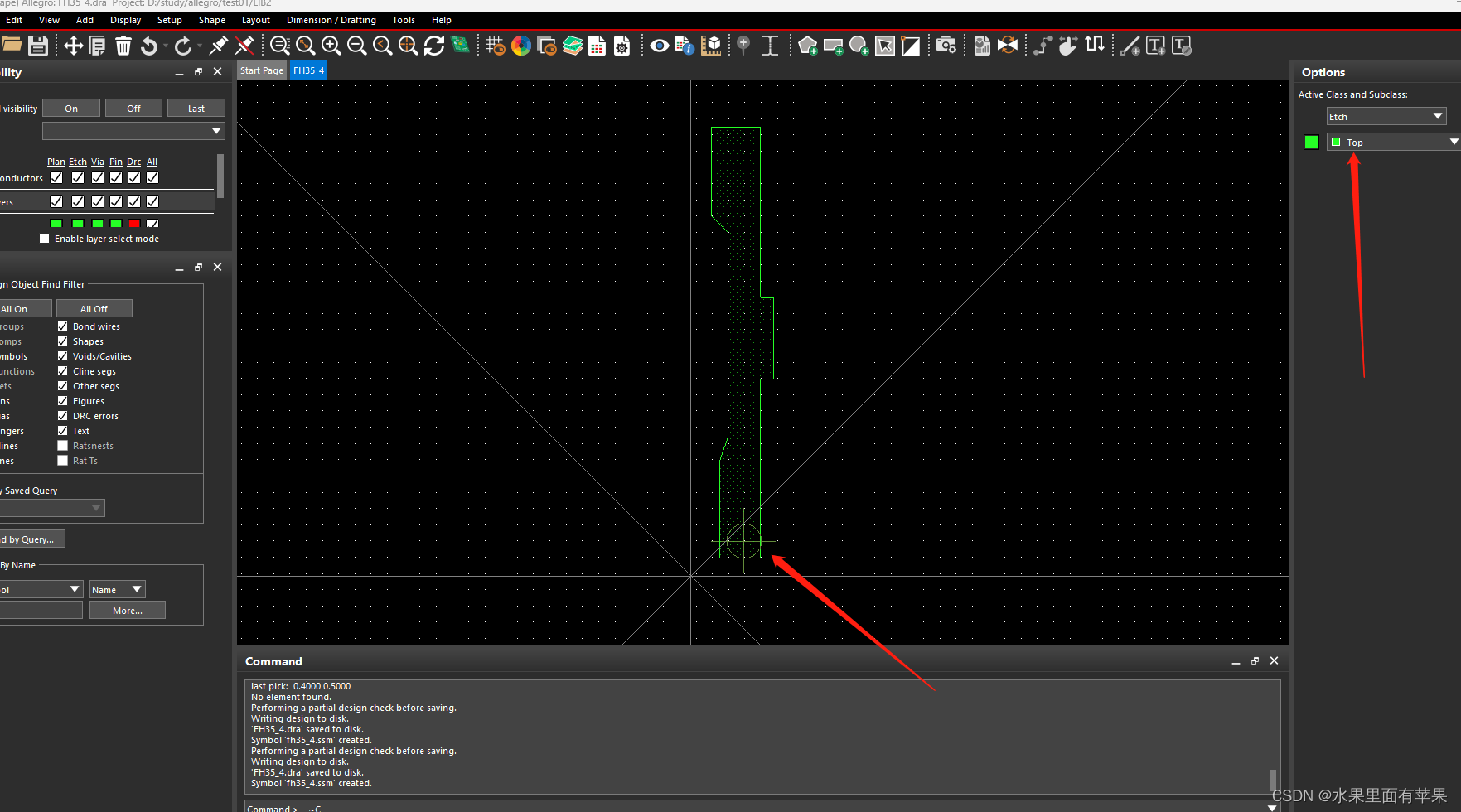Click the Zoom In magnifier icon
The image size is (1461, 812).
(331, 46)
